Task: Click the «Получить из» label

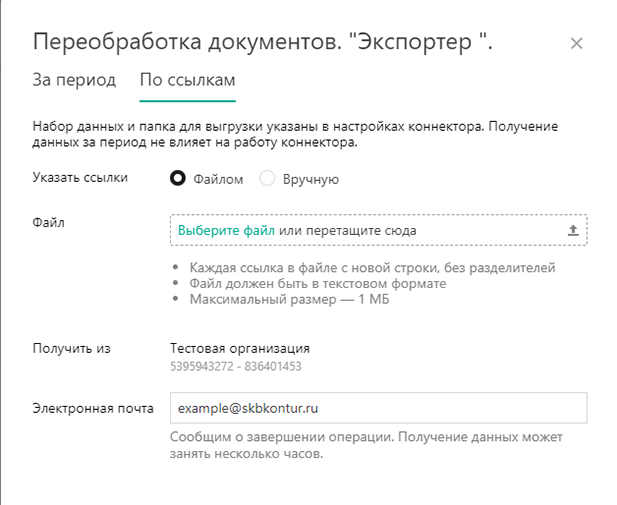Action: [71, 349]
